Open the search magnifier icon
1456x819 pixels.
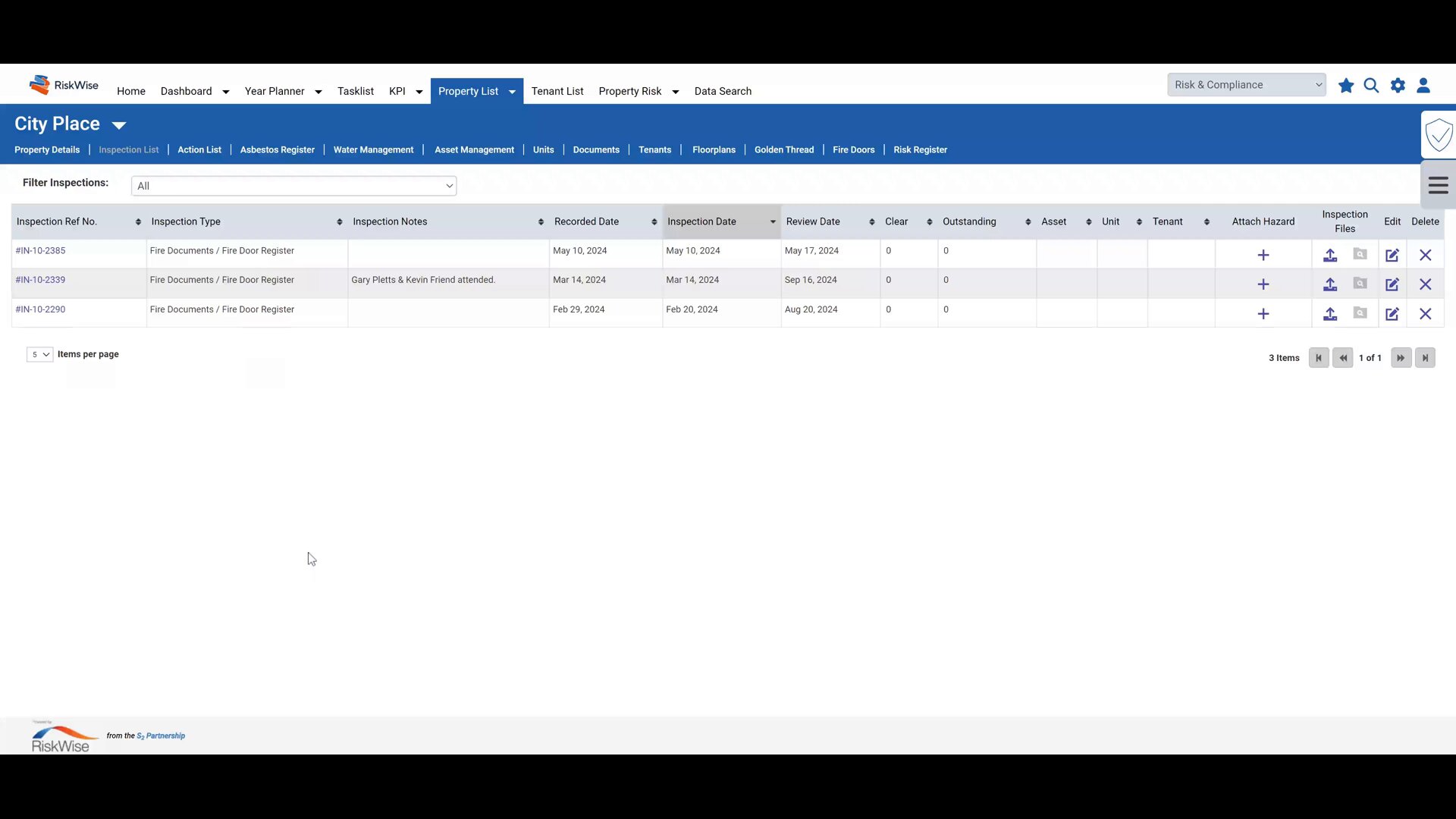pyautogui.click(x=1371, y=86)
